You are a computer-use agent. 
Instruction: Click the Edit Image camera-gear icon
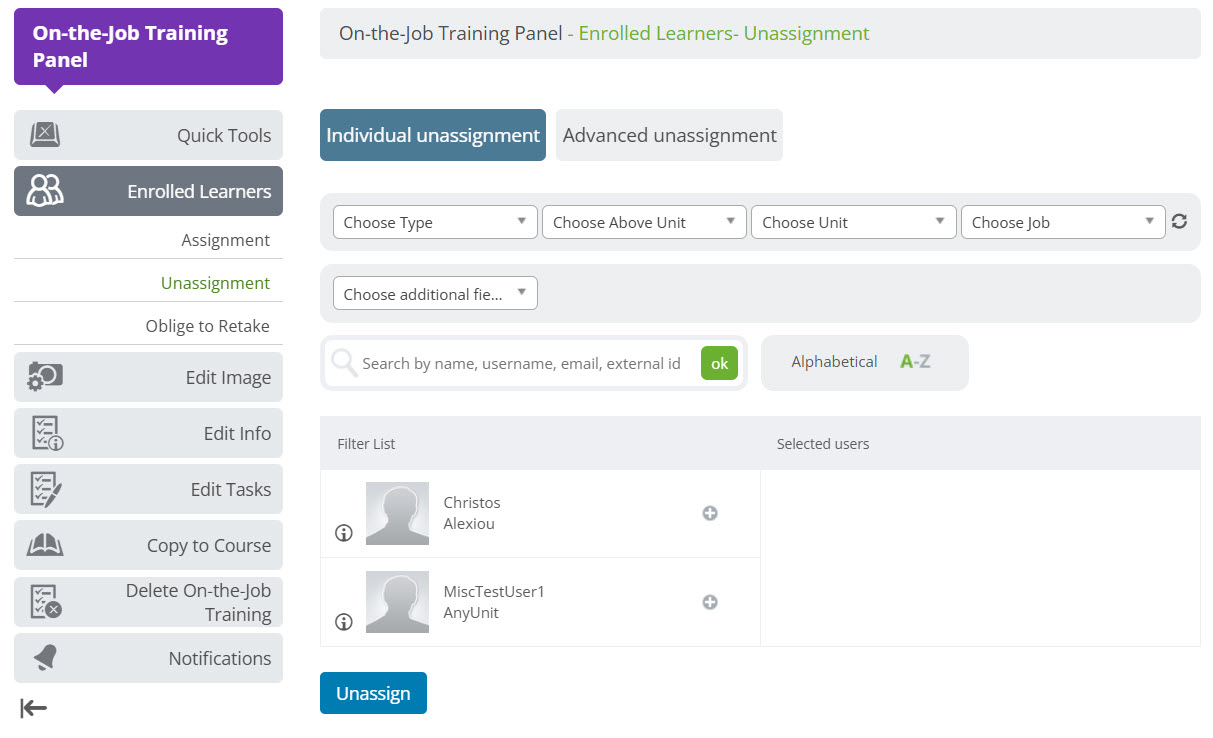tap(46, 377)
